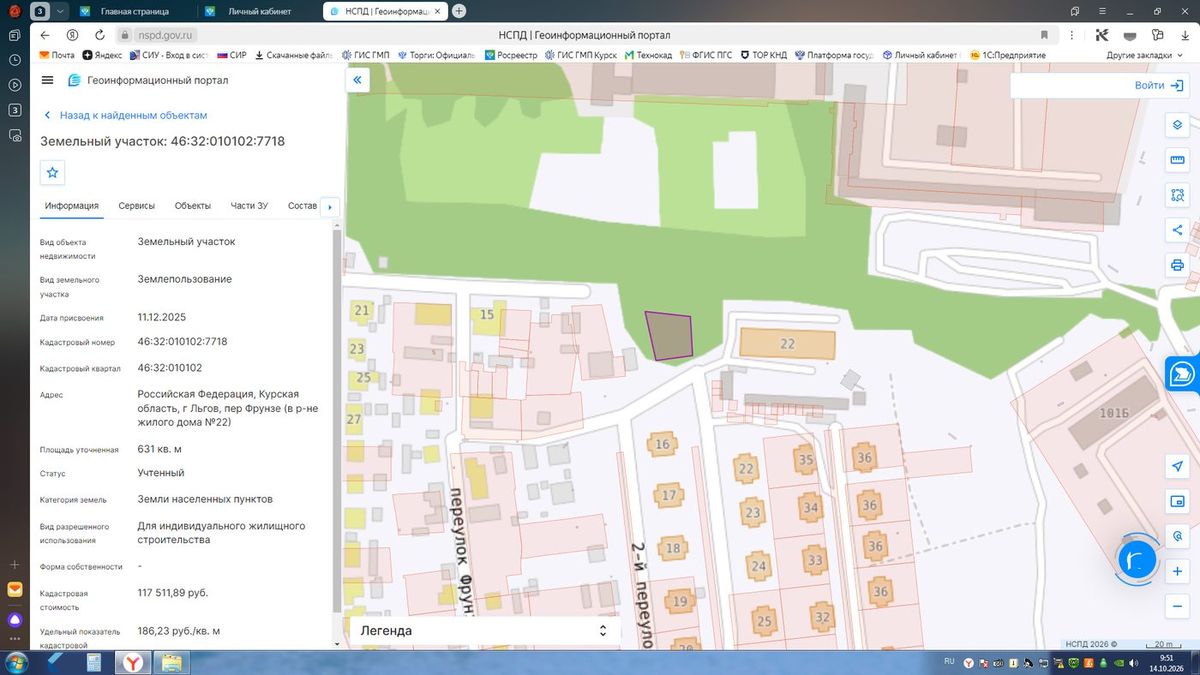Collapse the info side panel with double chevron
The width and height of the screenshot is (1200, 675).
[358, 80]
